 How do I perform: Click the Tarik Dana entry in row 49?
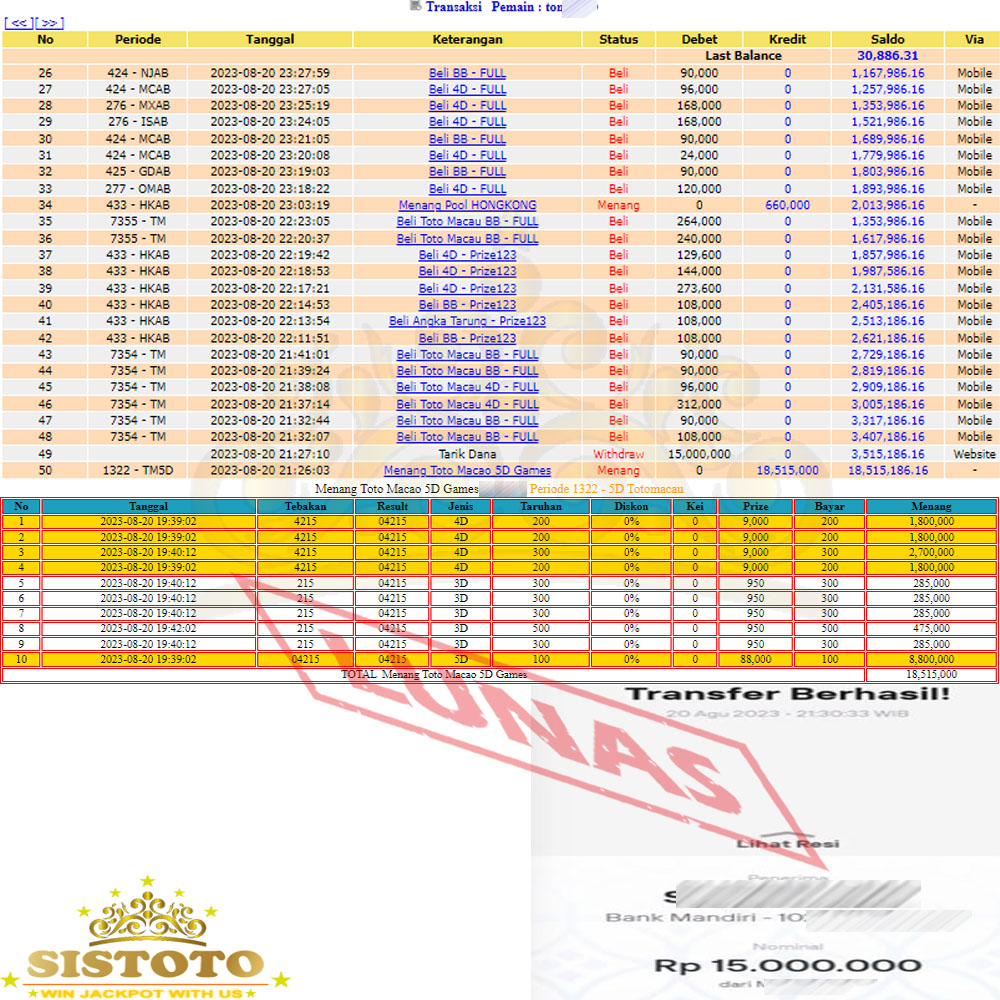click(x=467, y=454)
